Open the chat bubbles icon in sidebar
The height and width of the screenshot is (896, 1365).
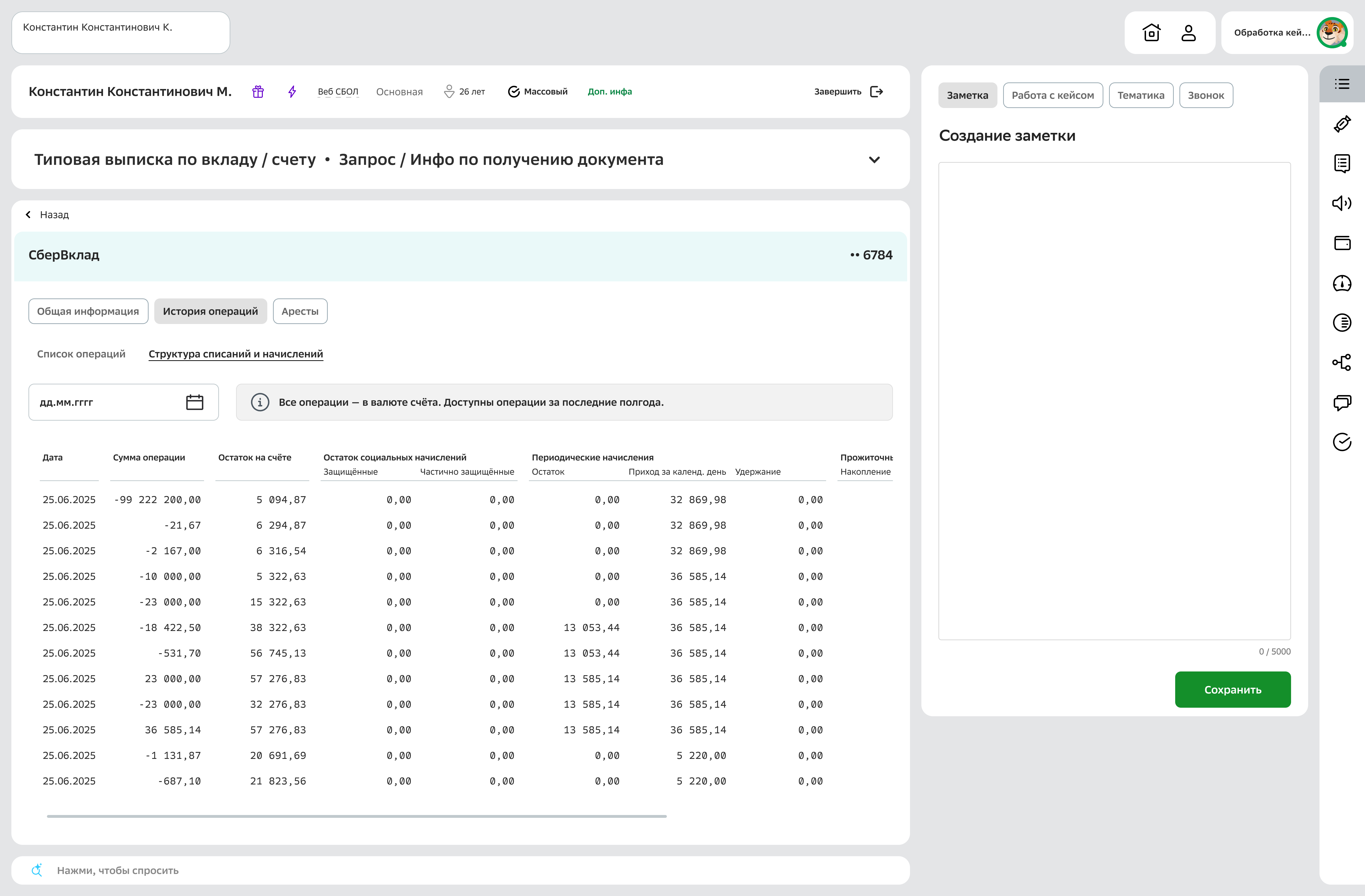(1342, 402)
